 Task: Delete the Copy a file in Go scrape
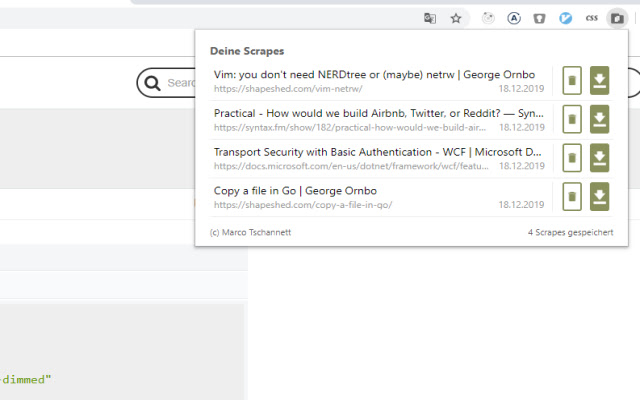(x=572, y=196)
